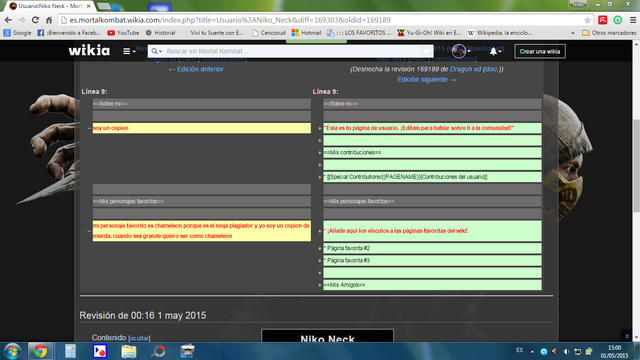
Task: Open the Hotmail bookmark
Action: (306, 33)
